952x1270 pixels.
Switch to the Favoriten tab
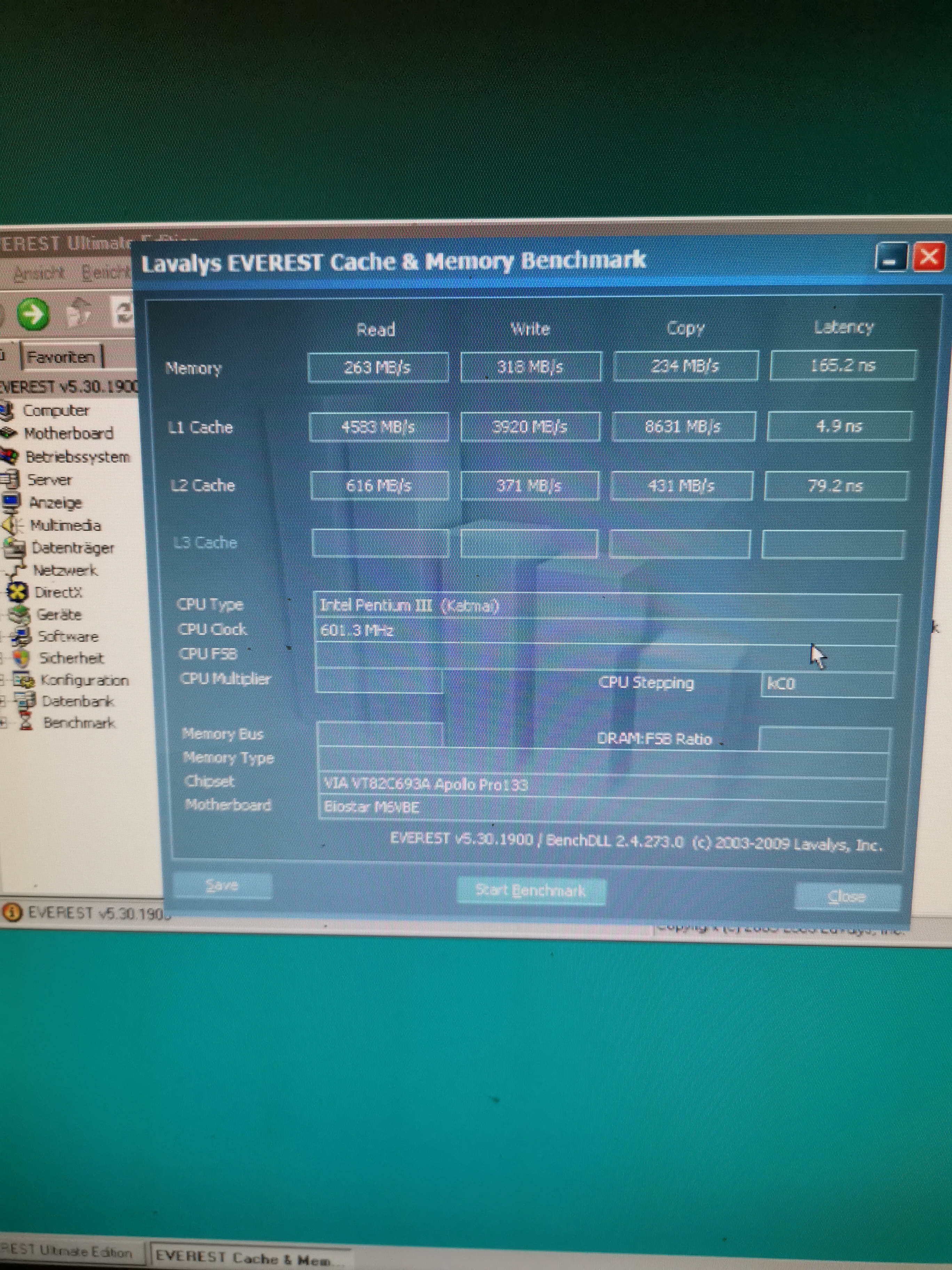point(61,357)
